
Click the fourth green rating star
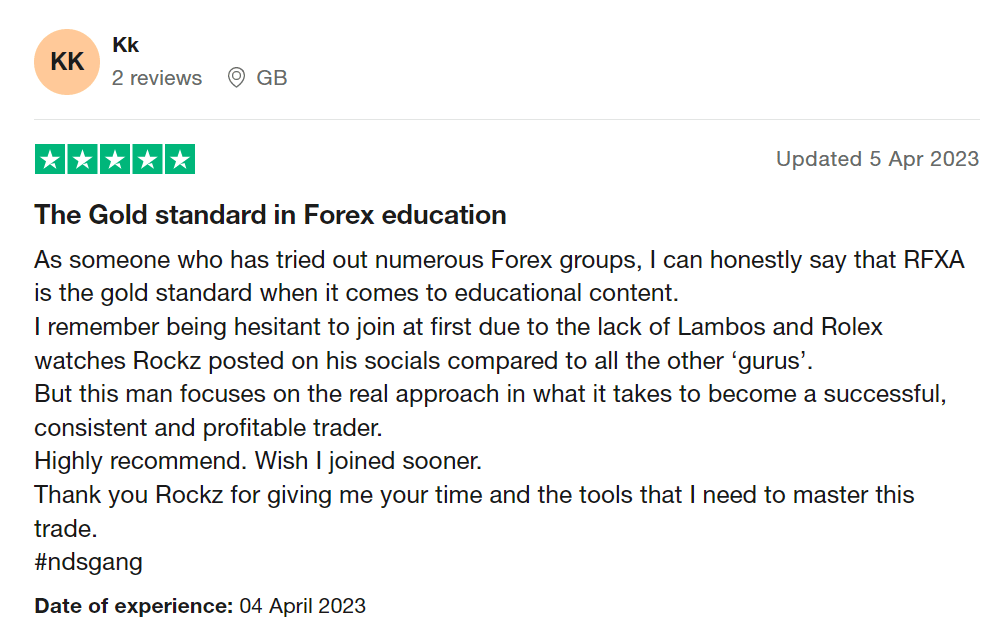[147, 159]
